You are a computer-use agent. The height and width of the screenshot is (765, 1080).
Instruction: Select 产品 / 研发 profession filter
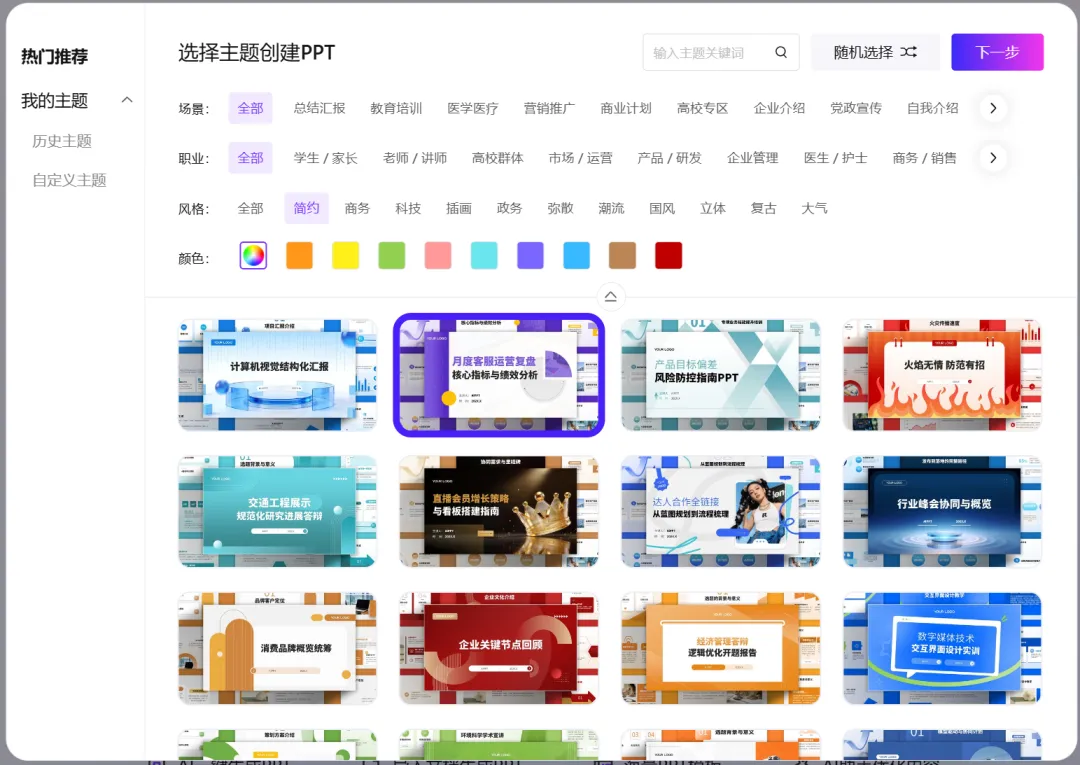[x=669, y=158]
